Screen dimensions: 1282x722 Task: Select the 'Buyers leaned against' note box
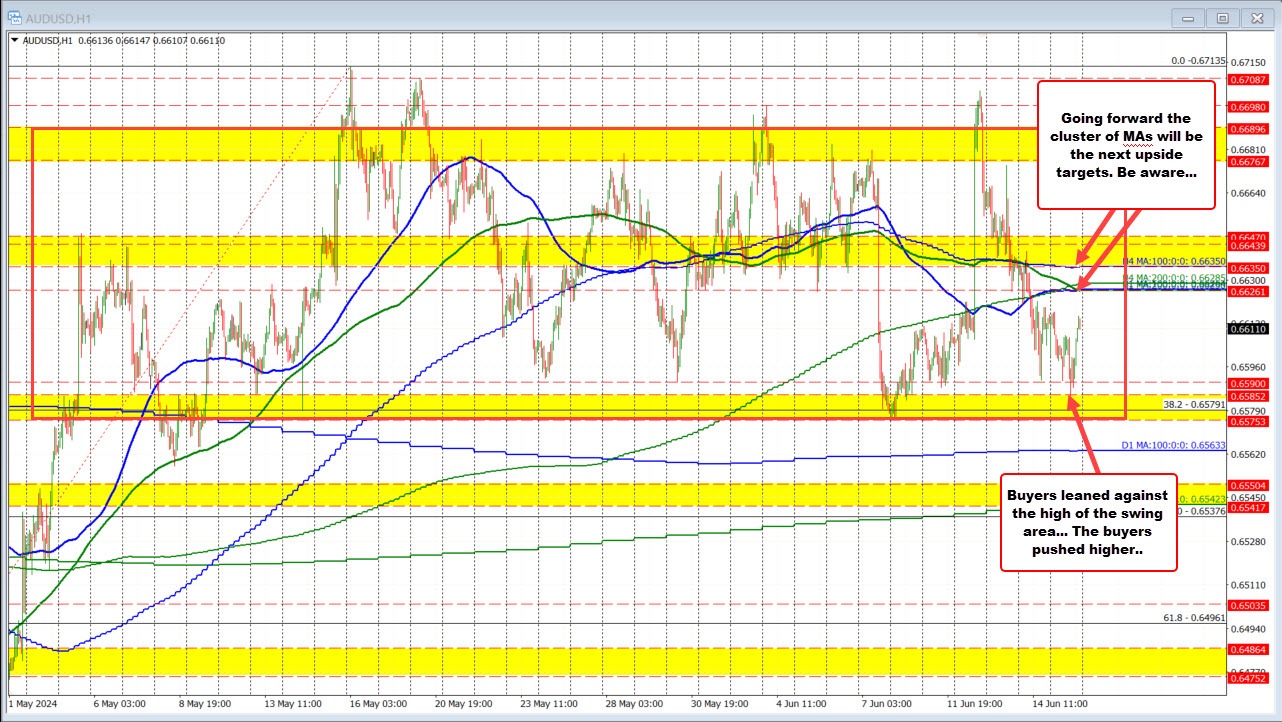point(1087,521)
